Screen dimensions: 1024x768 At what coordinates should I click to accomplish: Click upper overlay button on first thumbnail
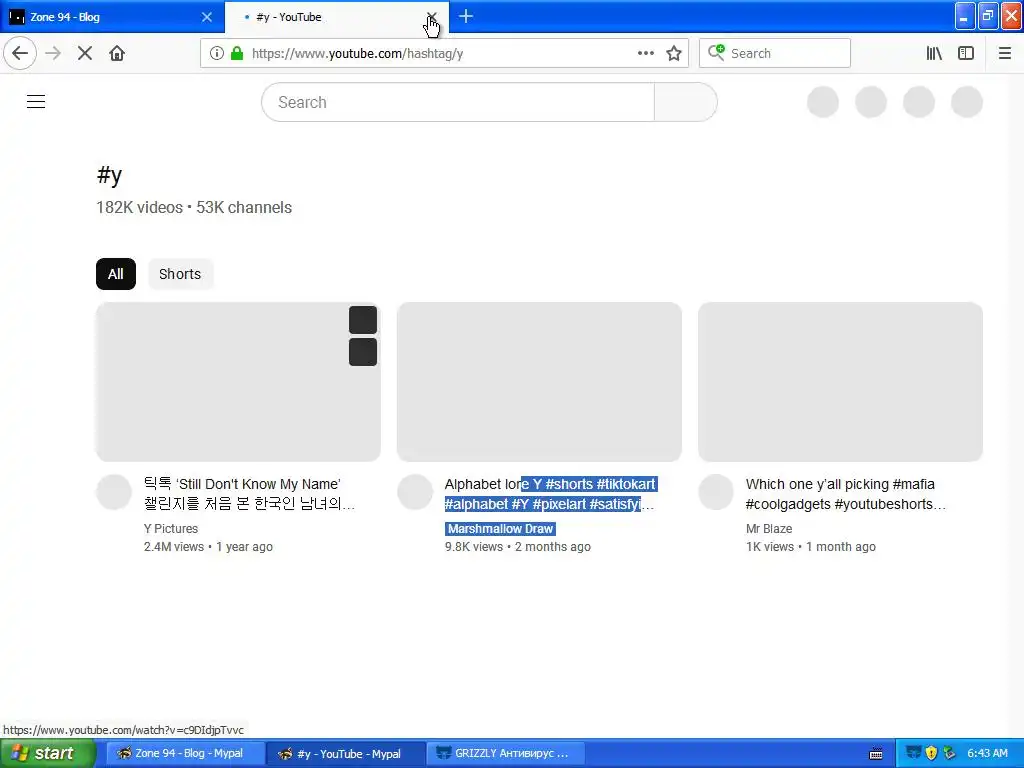(363, 320)
